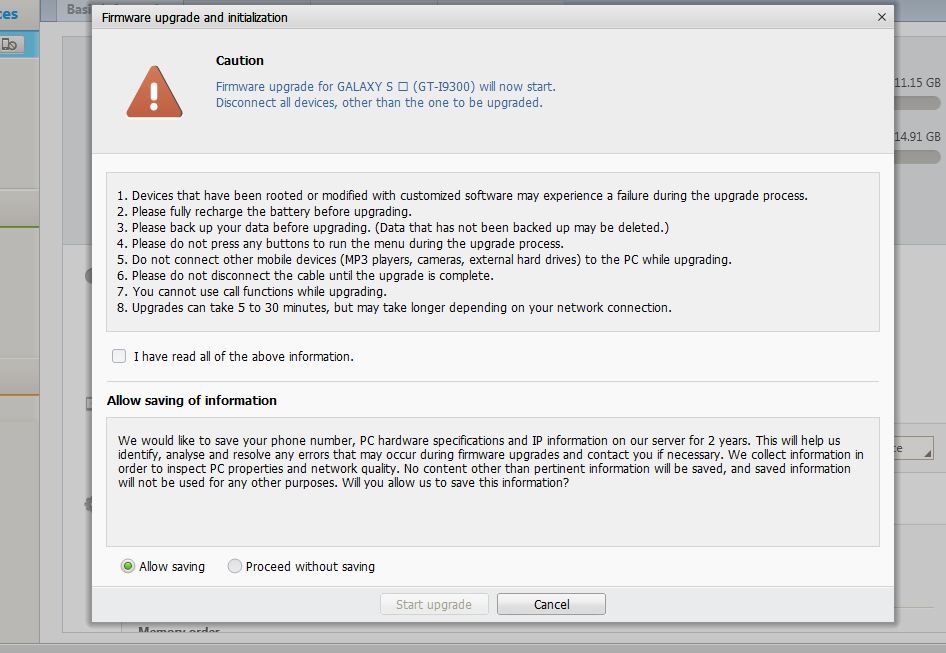Viewport: 946px width, 653px height.
Task: Click the Cancel button
Action: [551, 604]
